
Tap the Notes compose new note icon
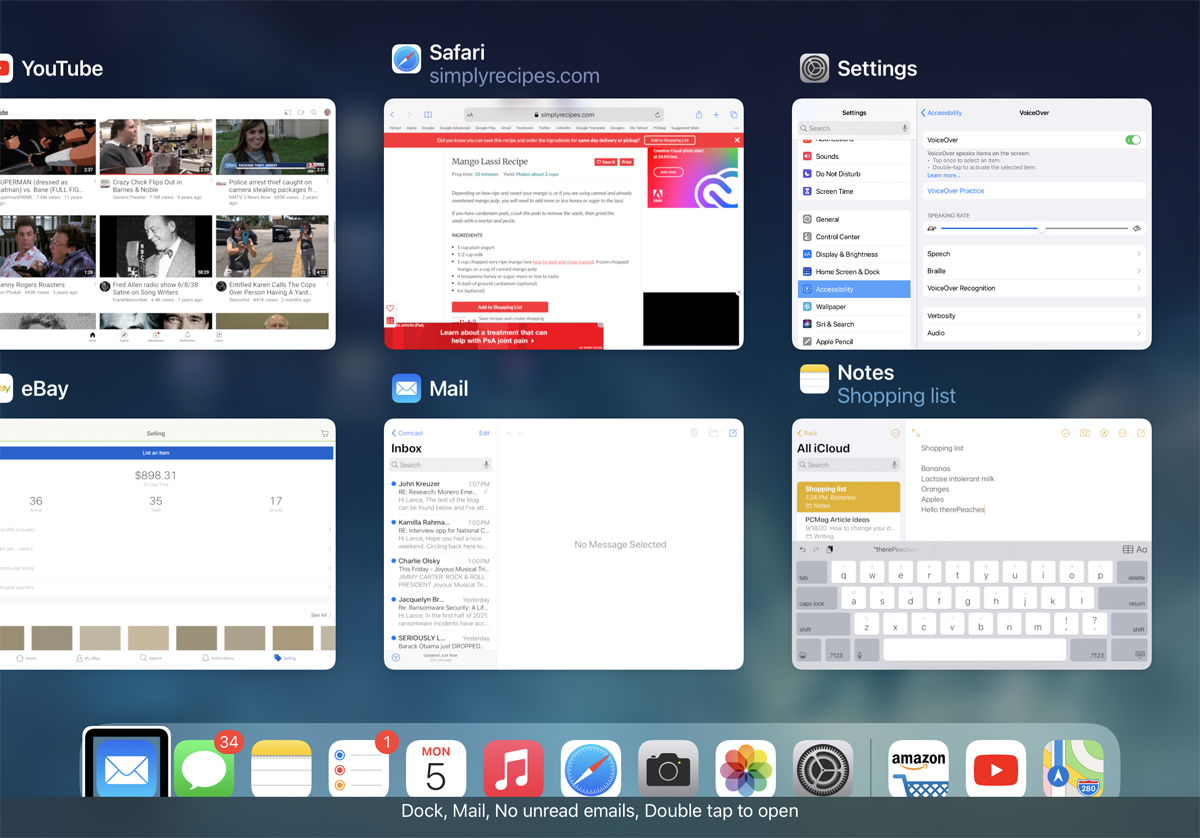click(x=1141, y=433)
